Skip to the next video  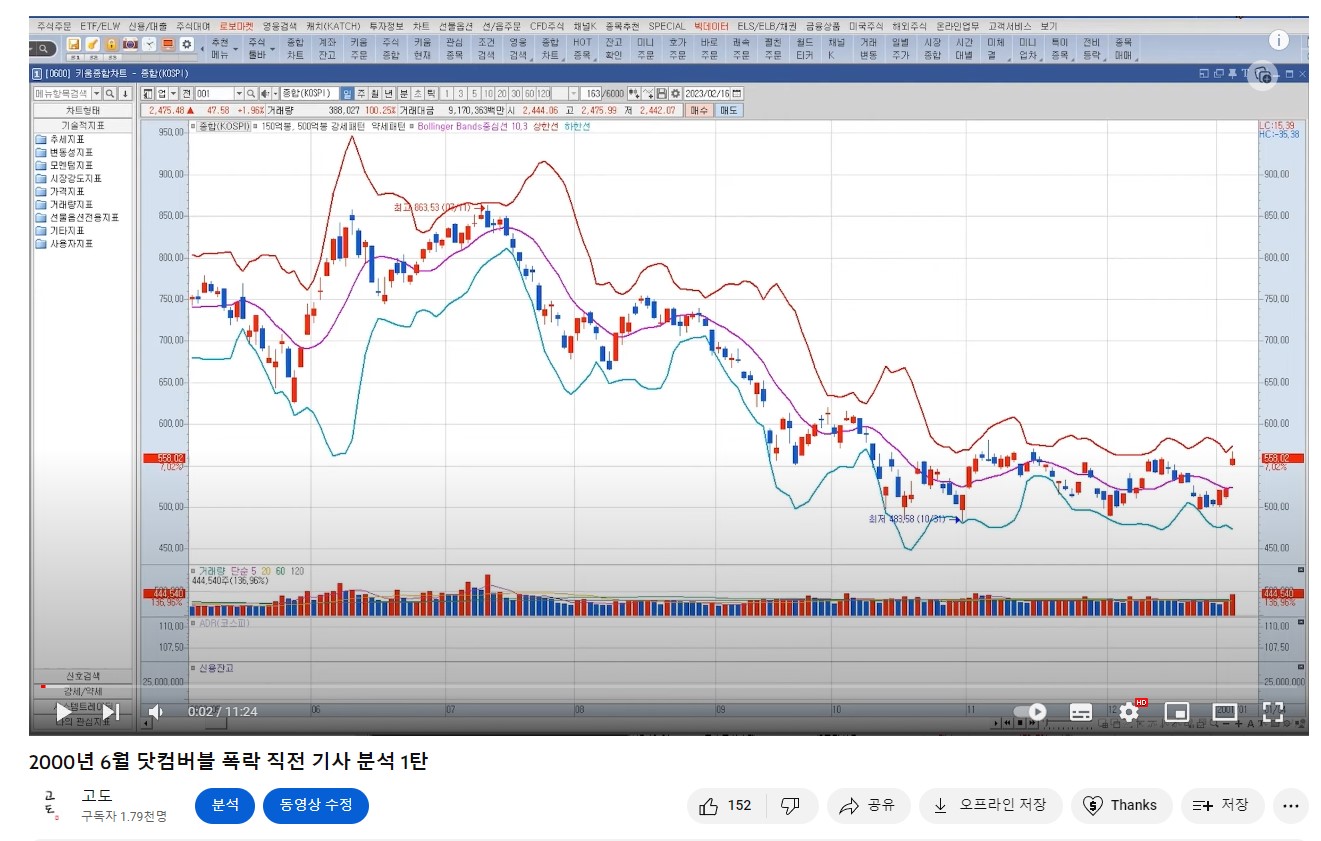111,712
